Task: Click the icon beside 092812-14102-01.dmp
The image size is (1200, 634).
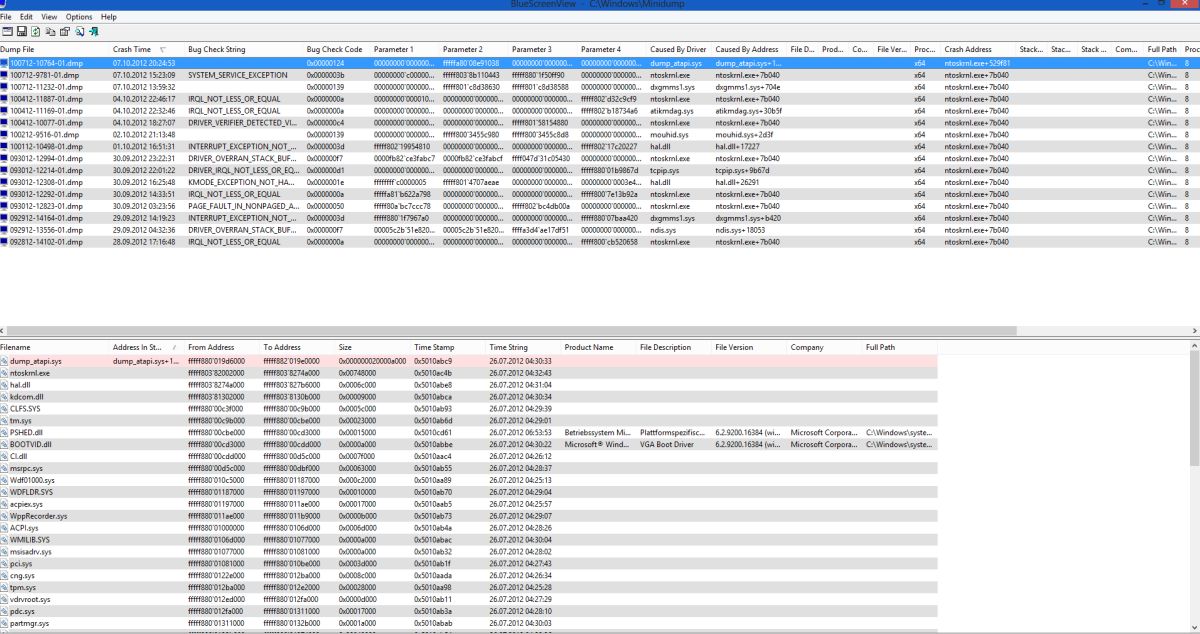Action: click(x=4, y=241)
